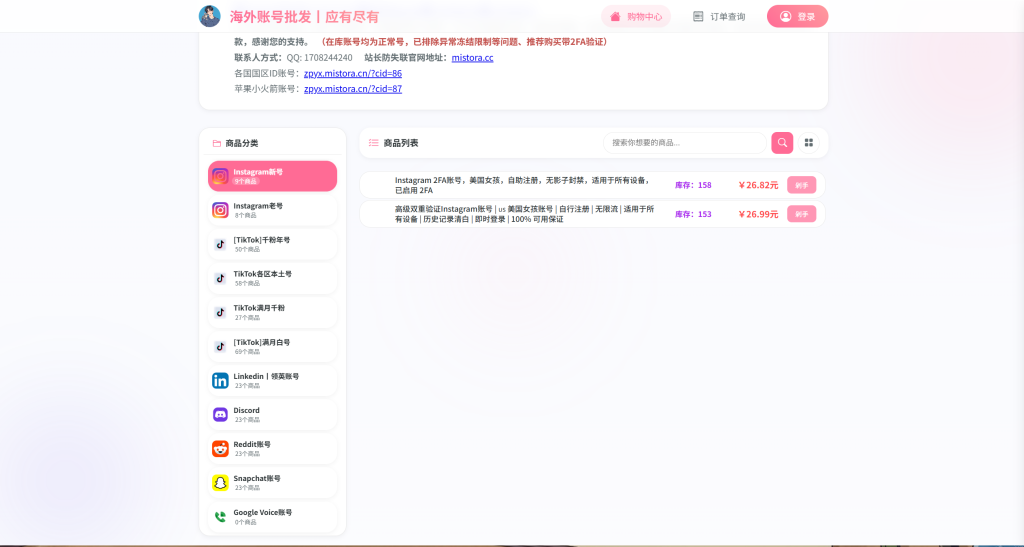Focus the 搜索你想要的商品 search field
The image size is (1024, 547).
(x=684, y=142)
